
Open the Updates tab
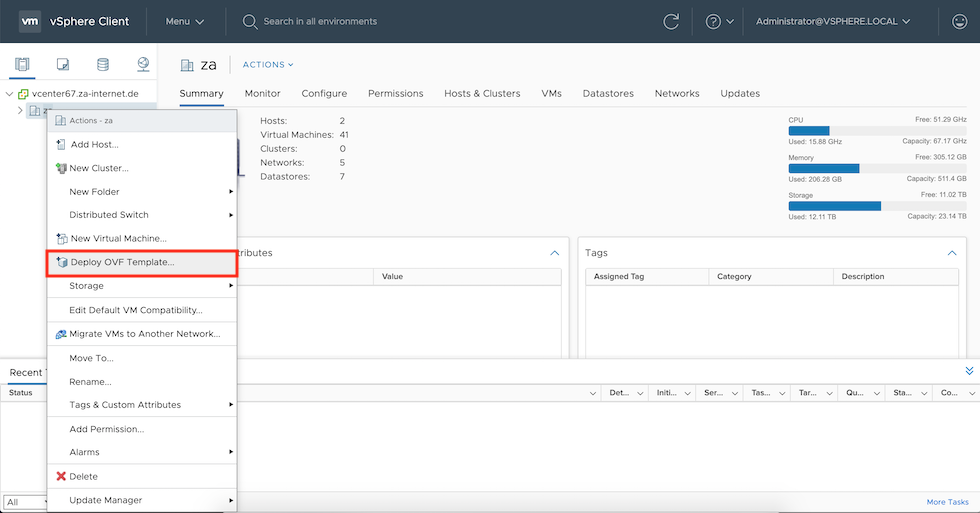[x=740, y=94]
